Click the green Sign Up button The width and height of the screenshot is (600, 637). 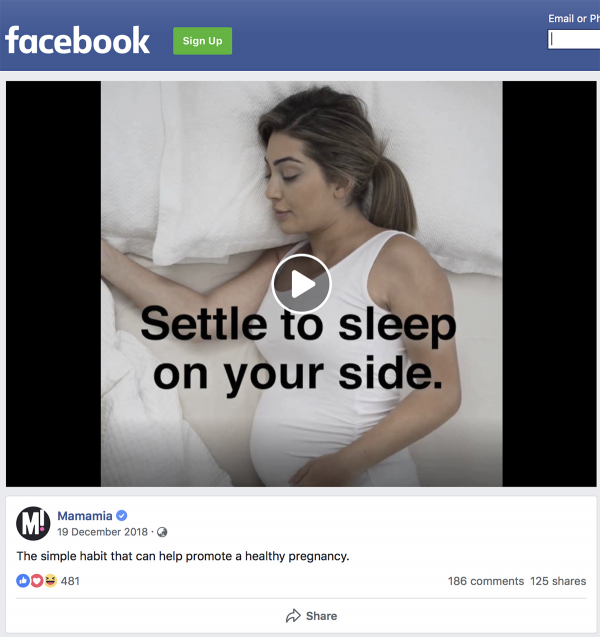[202, 41]
